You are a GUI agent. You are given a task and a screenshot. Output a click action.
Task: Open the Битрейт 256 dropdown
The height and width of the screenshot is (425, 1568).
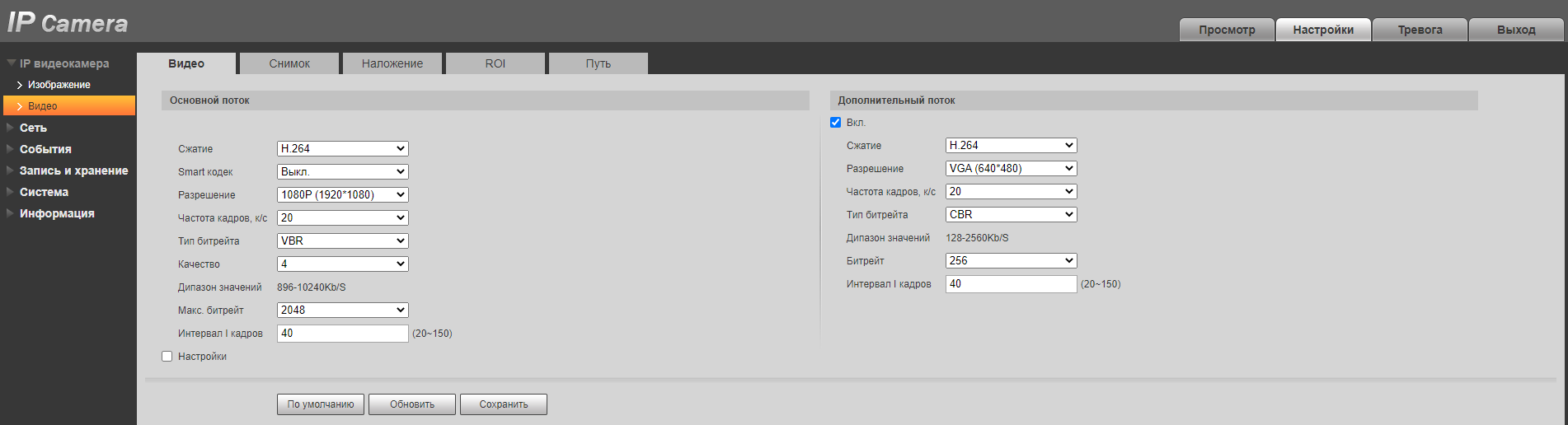pyautogui.click(x=1012, y=261)
